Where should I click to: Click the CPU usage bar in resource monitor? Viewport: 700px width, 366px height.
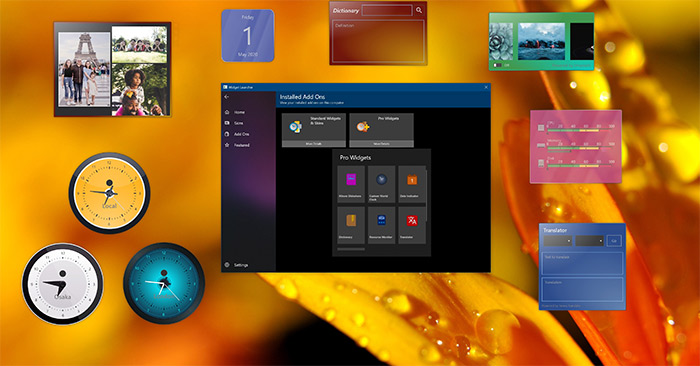[x=579, y=131]
